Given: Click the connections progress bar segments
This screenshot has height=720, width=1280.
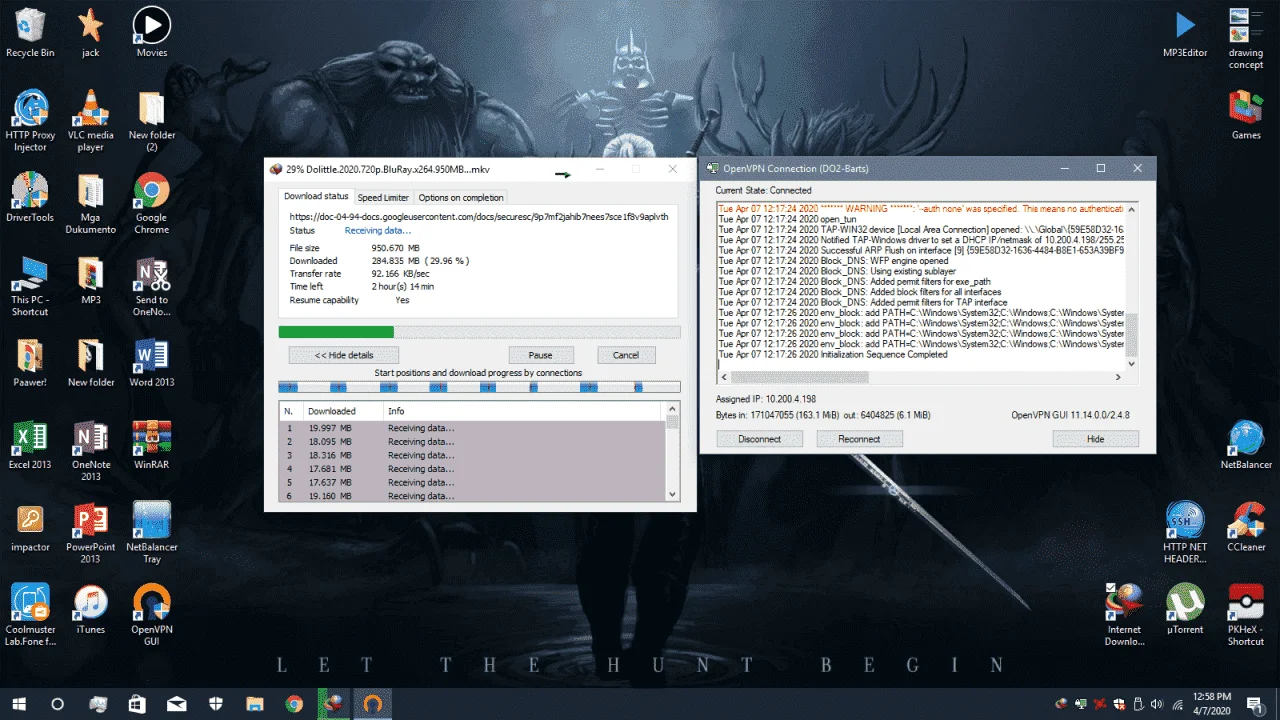Looking at the screenshot, I should tap(479, 386).
